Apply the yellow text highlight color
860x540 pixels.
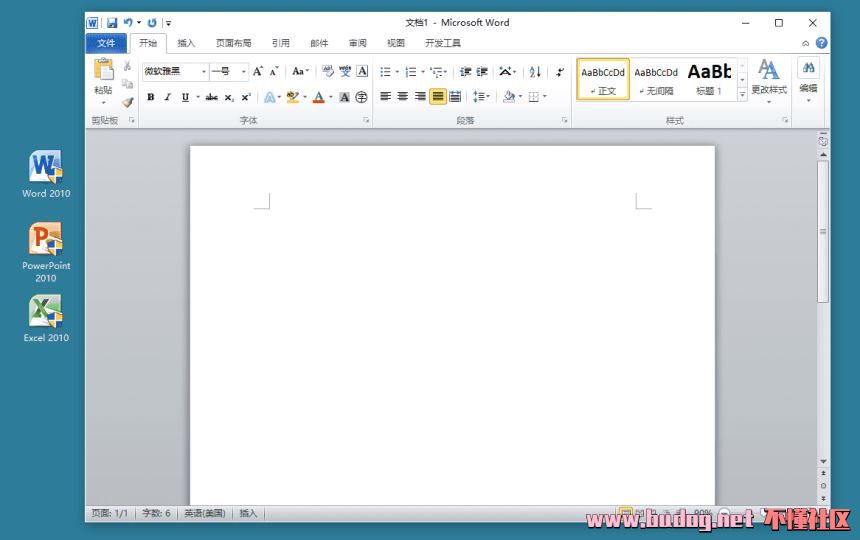point(292,97)
